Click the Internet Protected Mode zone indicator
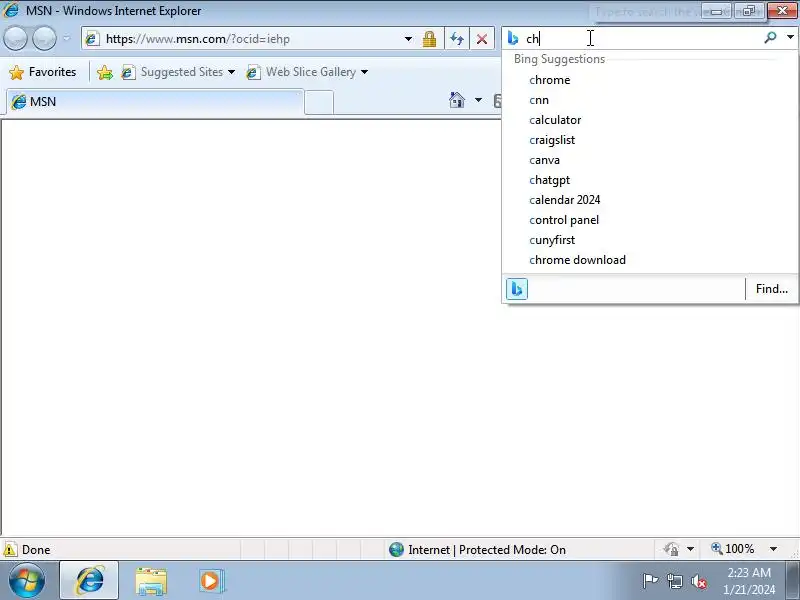This screenshot has width=800, height=600. [478, 549]
